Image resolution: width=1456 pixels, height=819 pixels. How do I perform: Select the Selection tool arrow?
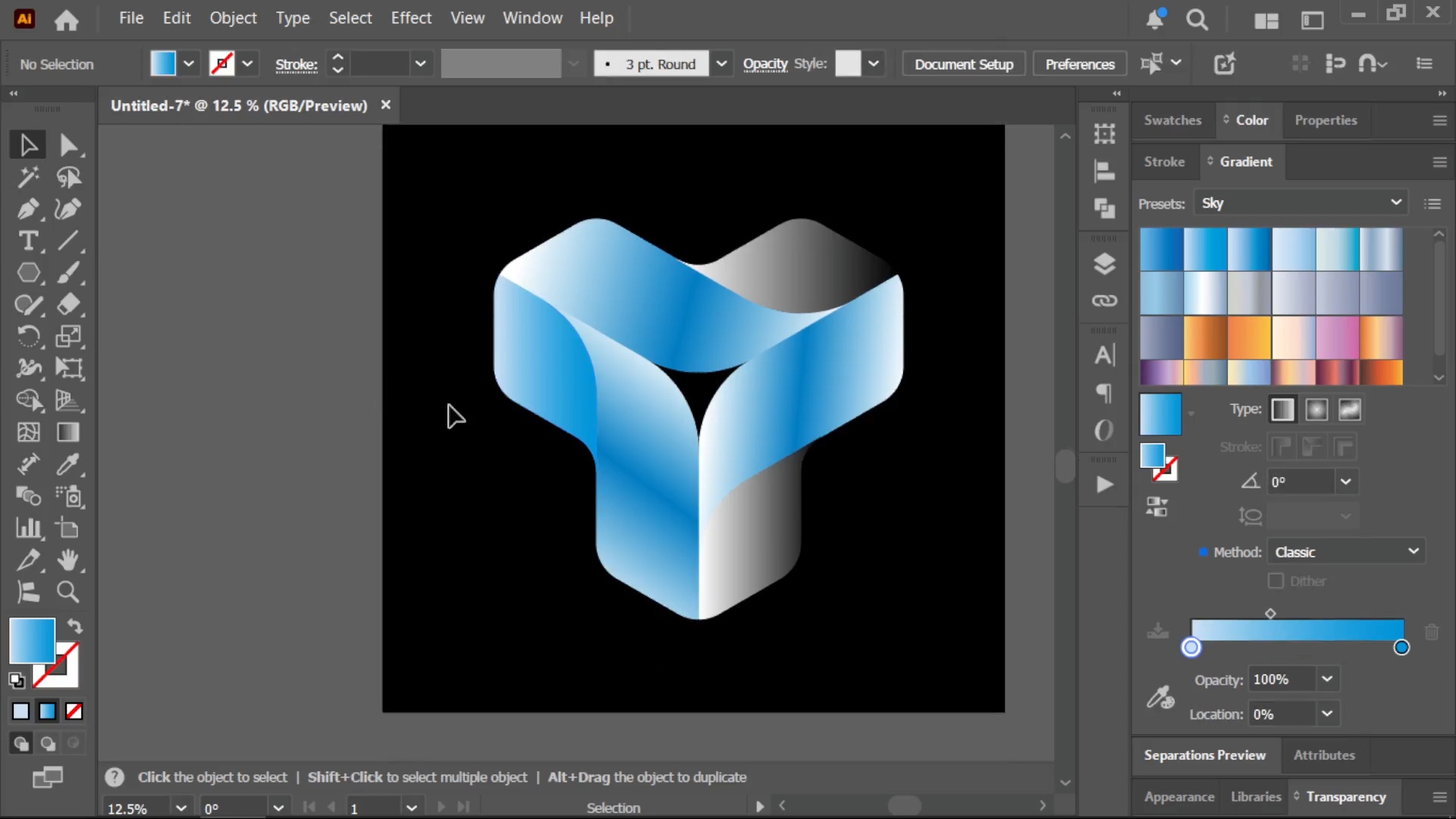coord(28,145)
